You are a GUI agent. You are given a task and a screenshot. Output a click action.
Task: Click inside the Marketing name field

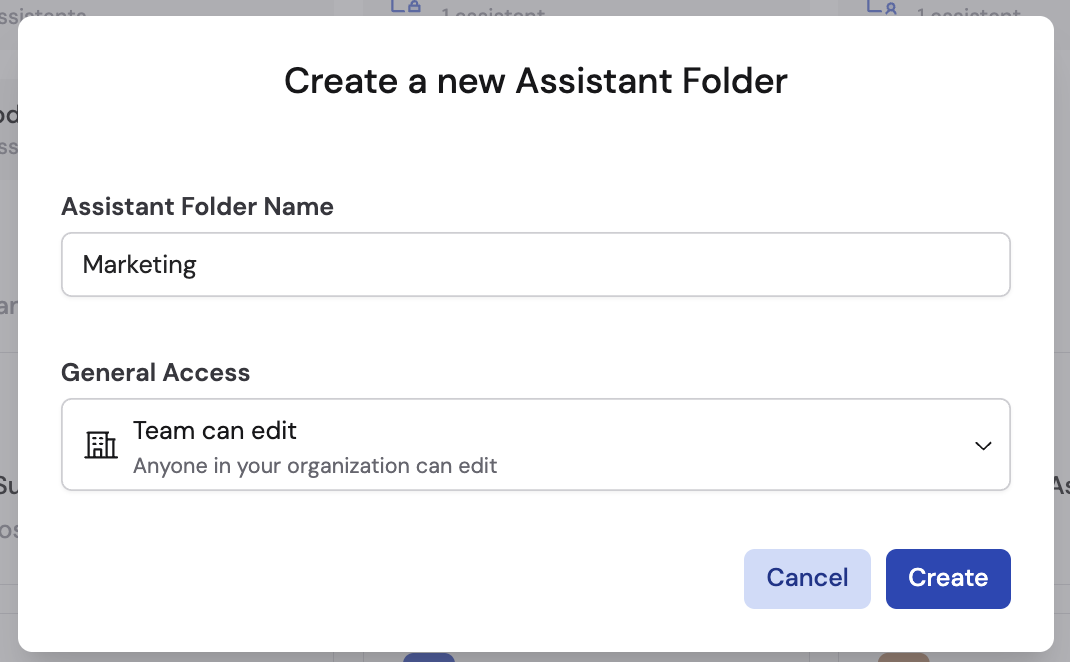[535, 264]
